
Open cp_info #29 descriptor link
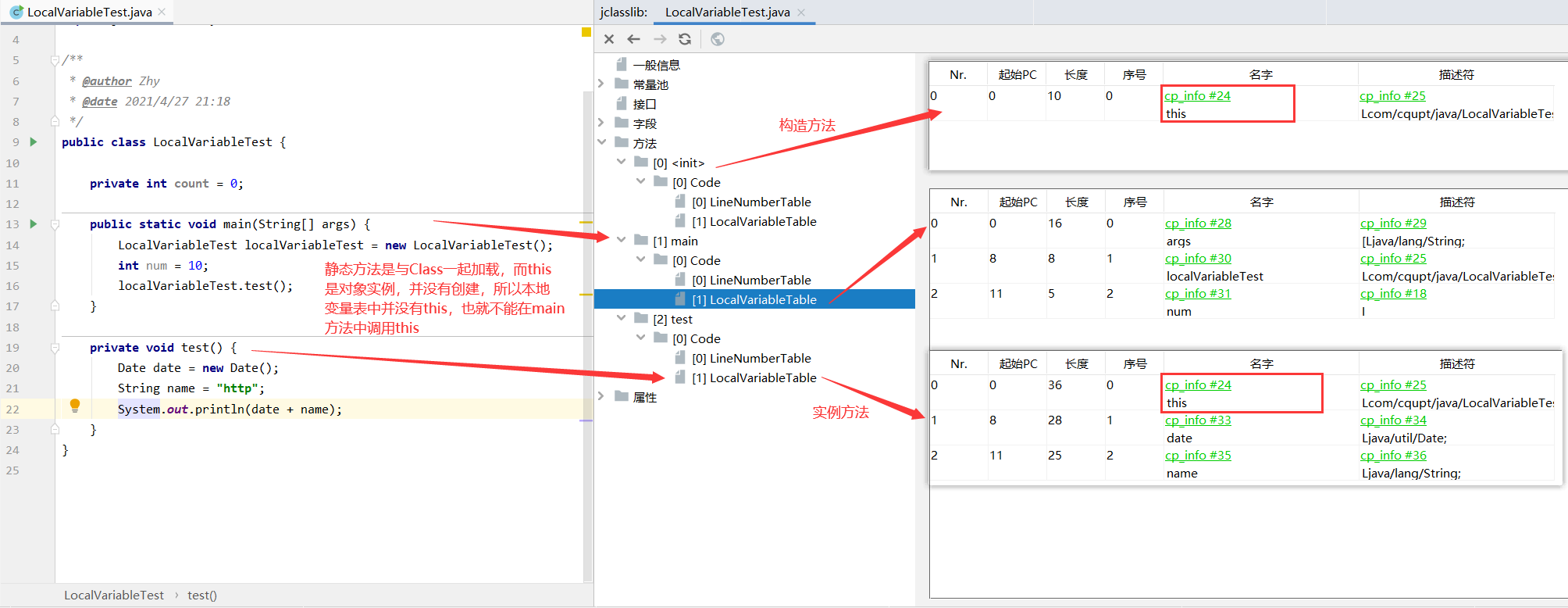point(1393,224)
